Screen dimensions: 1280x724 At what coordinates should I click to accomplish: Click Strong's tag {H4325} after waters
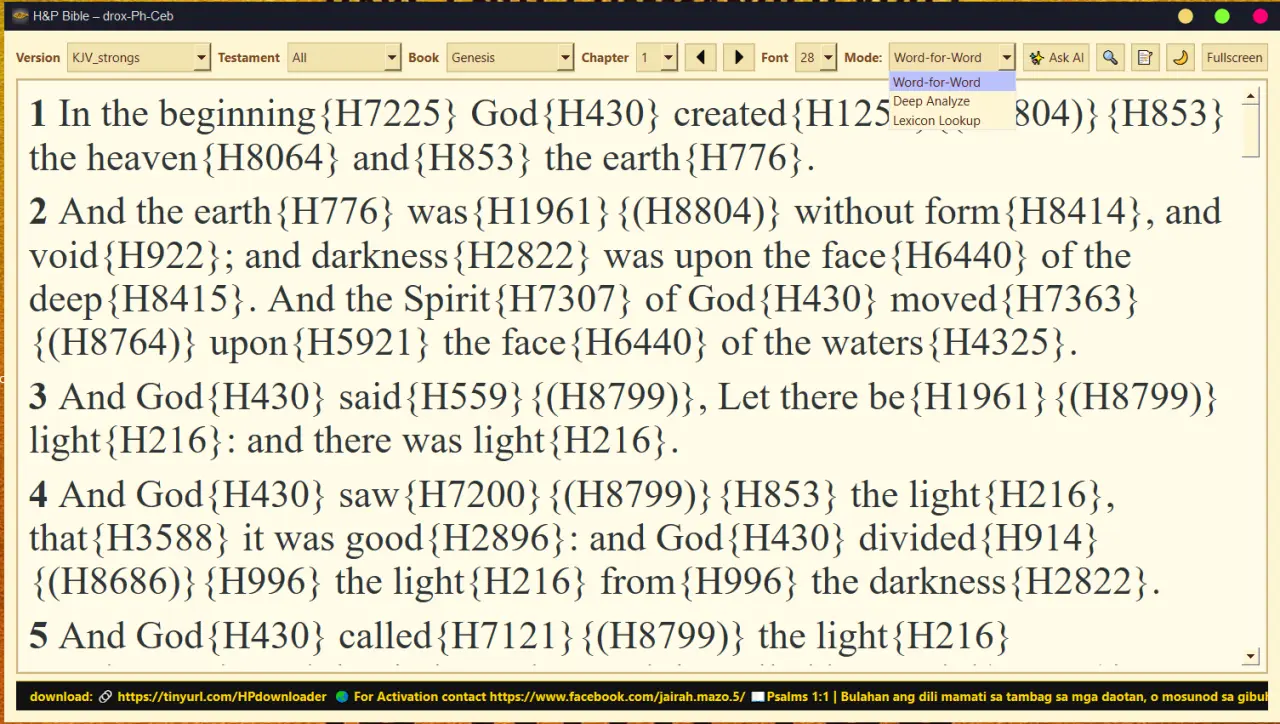(x=996, y=344)
